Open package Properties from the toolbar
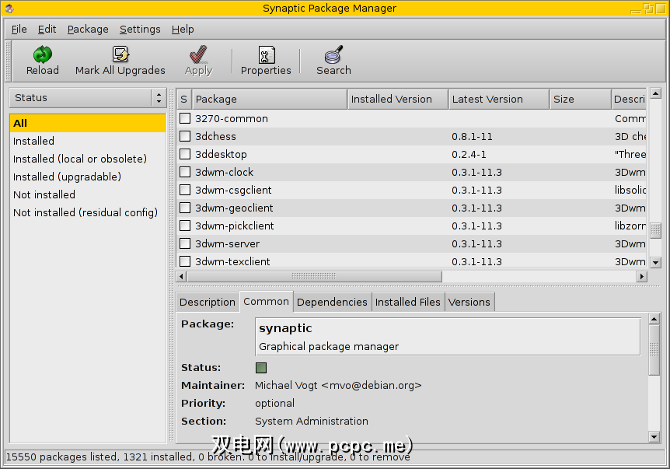 [x=266, y=55]
